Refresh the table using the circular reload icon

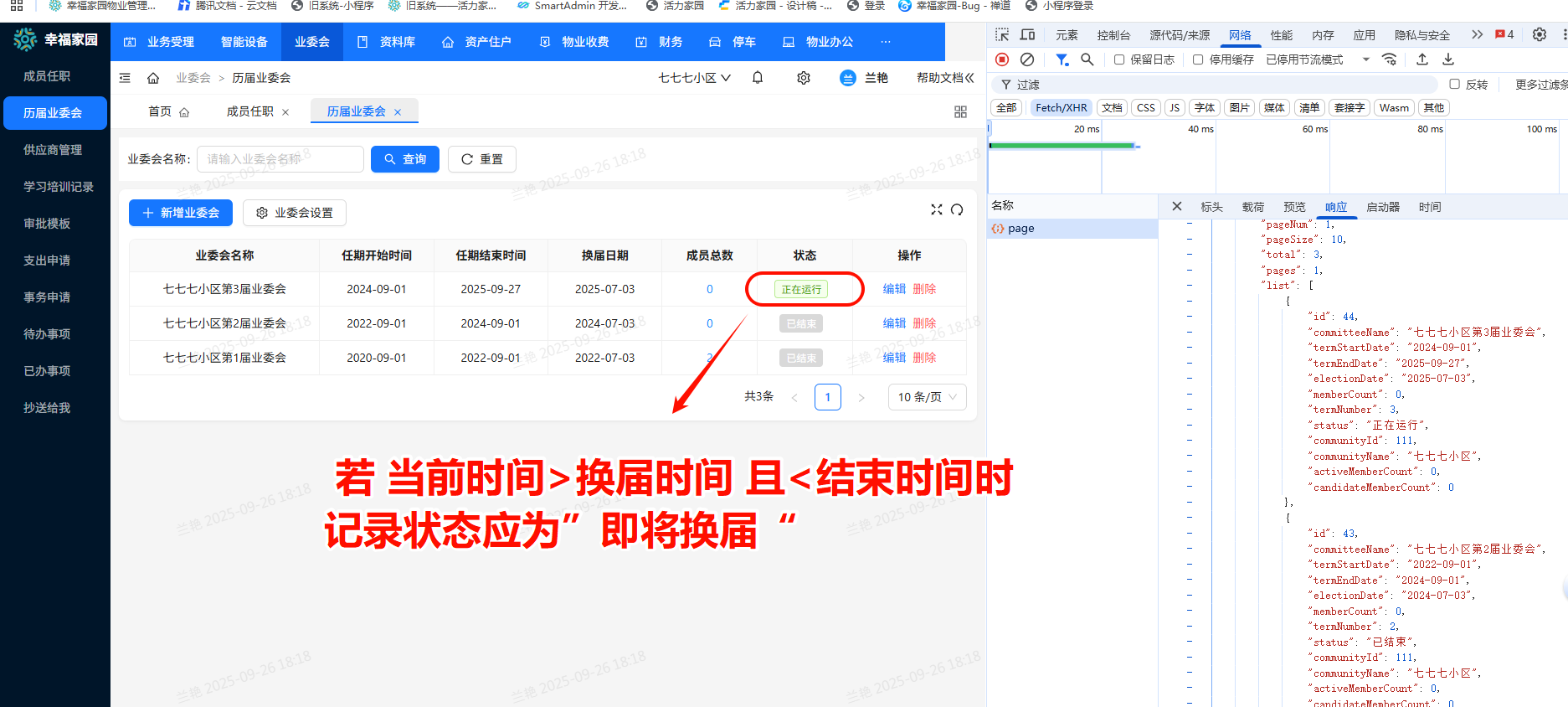[x=957, y=209]
